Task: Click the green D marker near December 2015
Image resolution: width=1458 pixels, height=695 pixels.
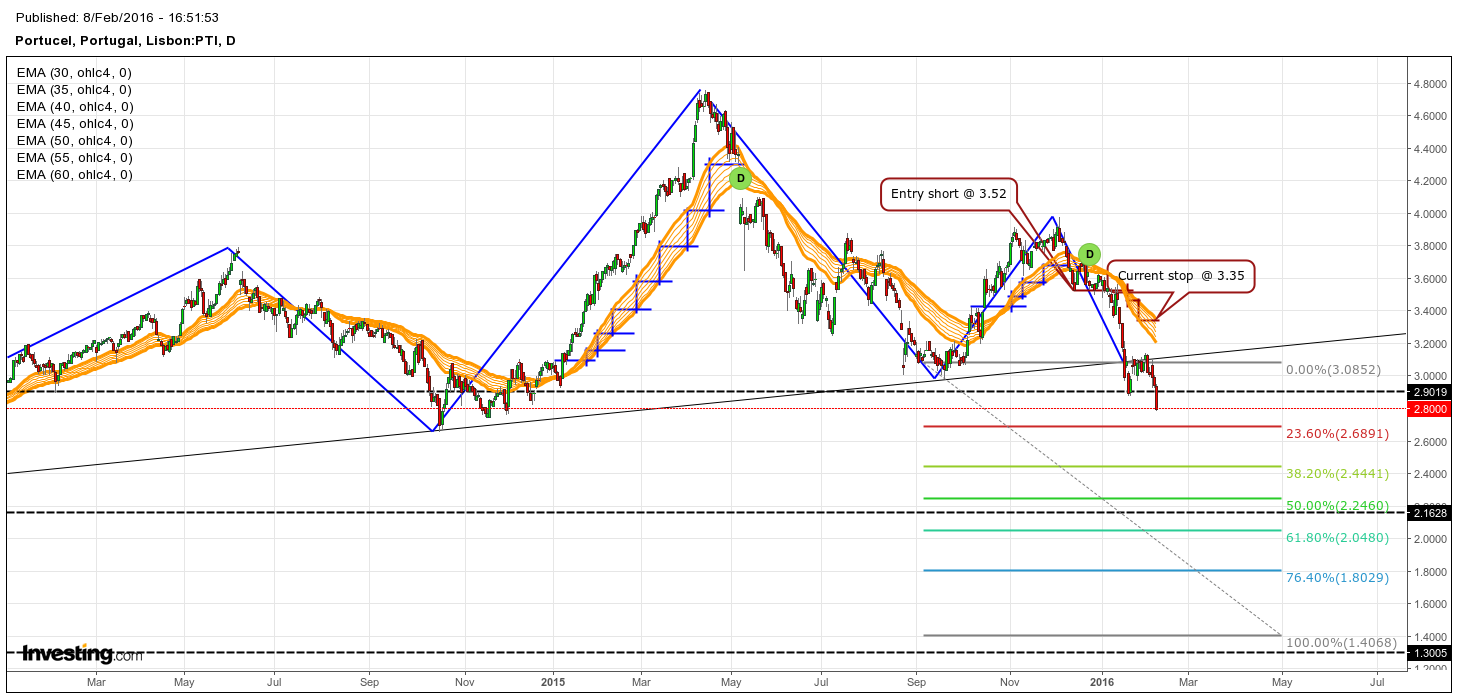Action: click(x=1090, y=254)
